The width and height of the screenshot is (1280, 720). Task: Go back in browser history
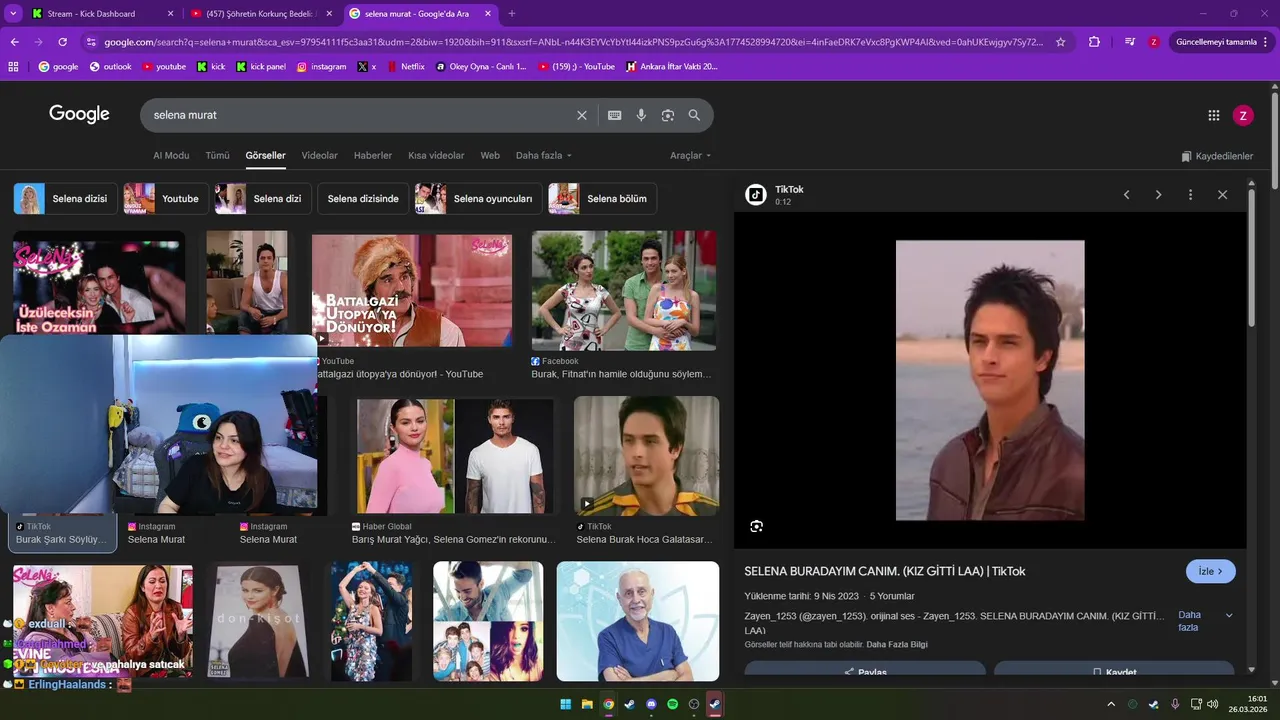coord(14,42)
